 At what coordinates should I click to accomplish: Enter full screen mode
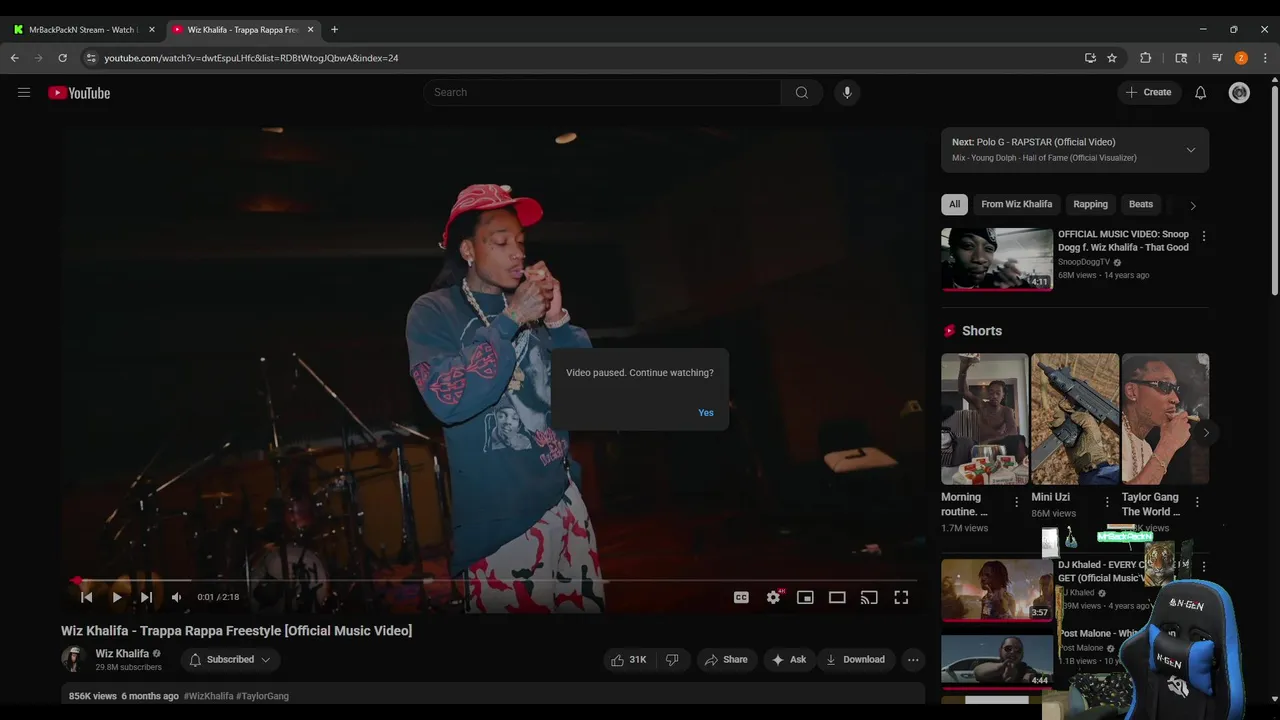click(901, 597)
